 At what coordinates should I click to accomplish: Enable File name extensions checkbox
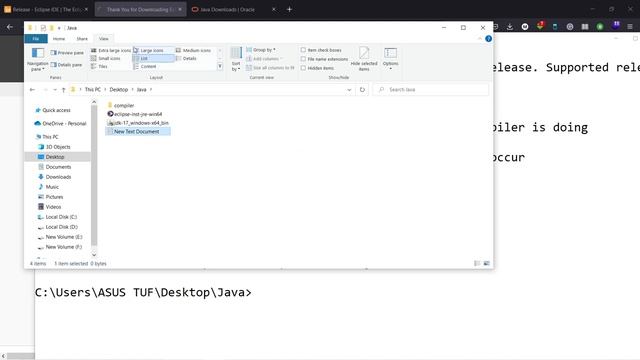point(324,59)
